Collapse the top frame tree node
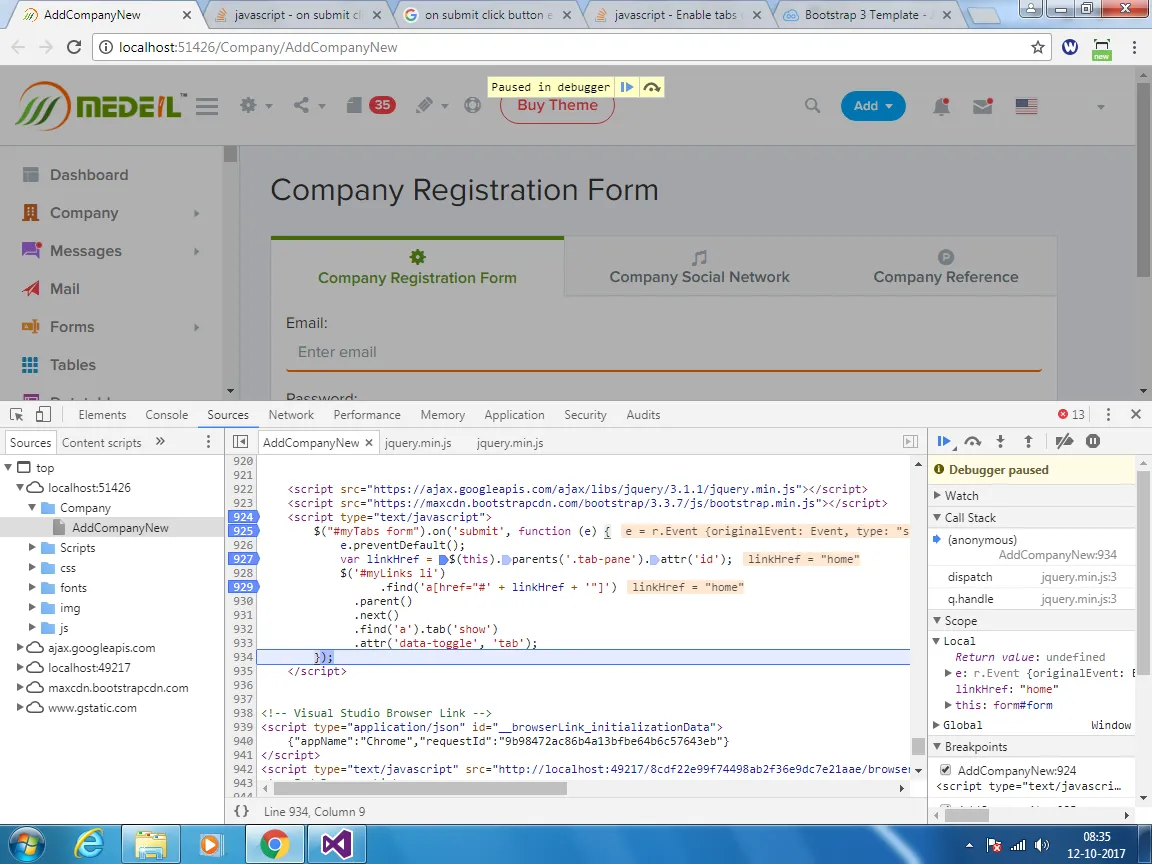 point(8,467)
